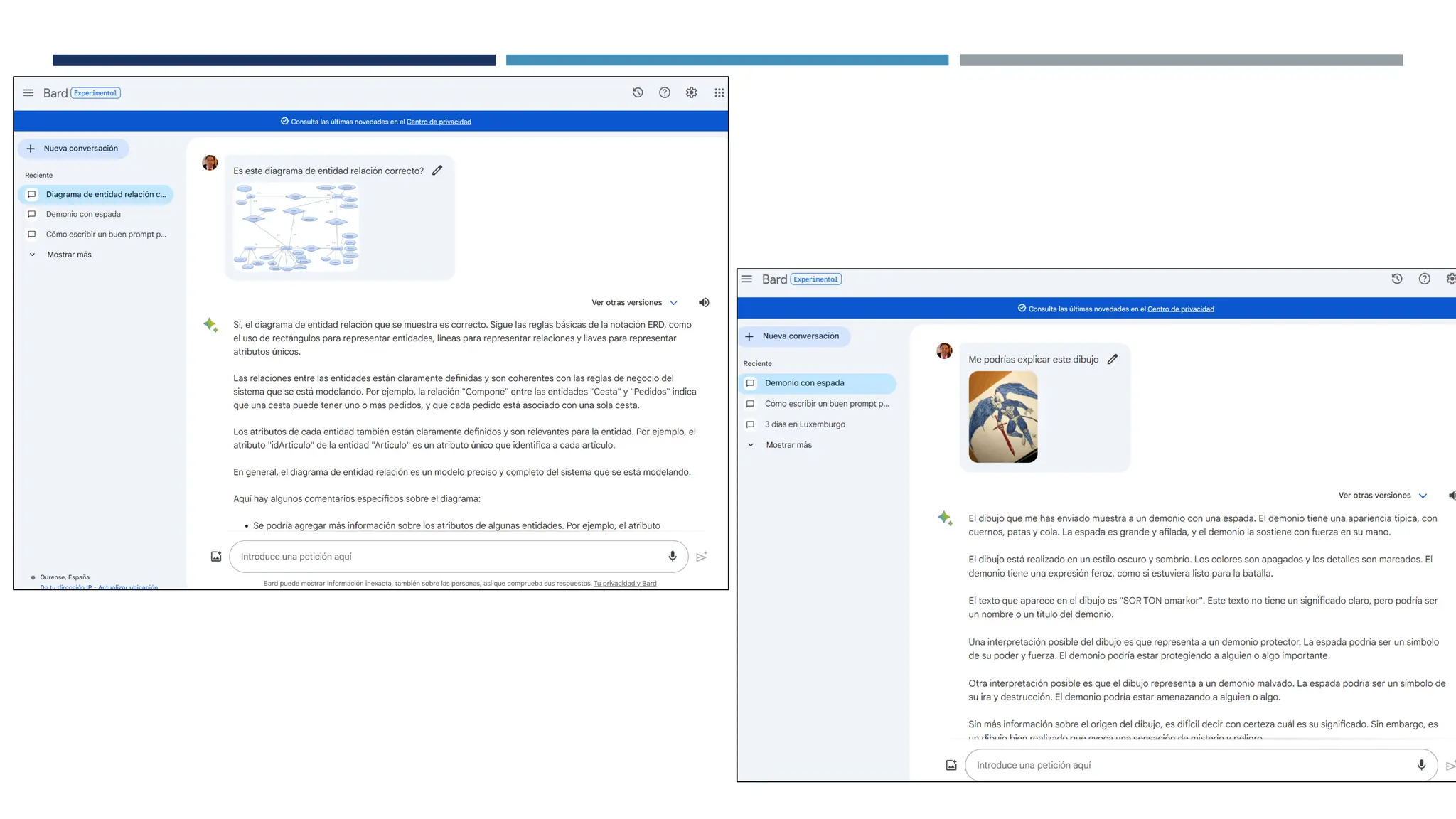Click the demon drawing thumbnail
Viewport: 1456px width, 819px height.
[1002, 417]
